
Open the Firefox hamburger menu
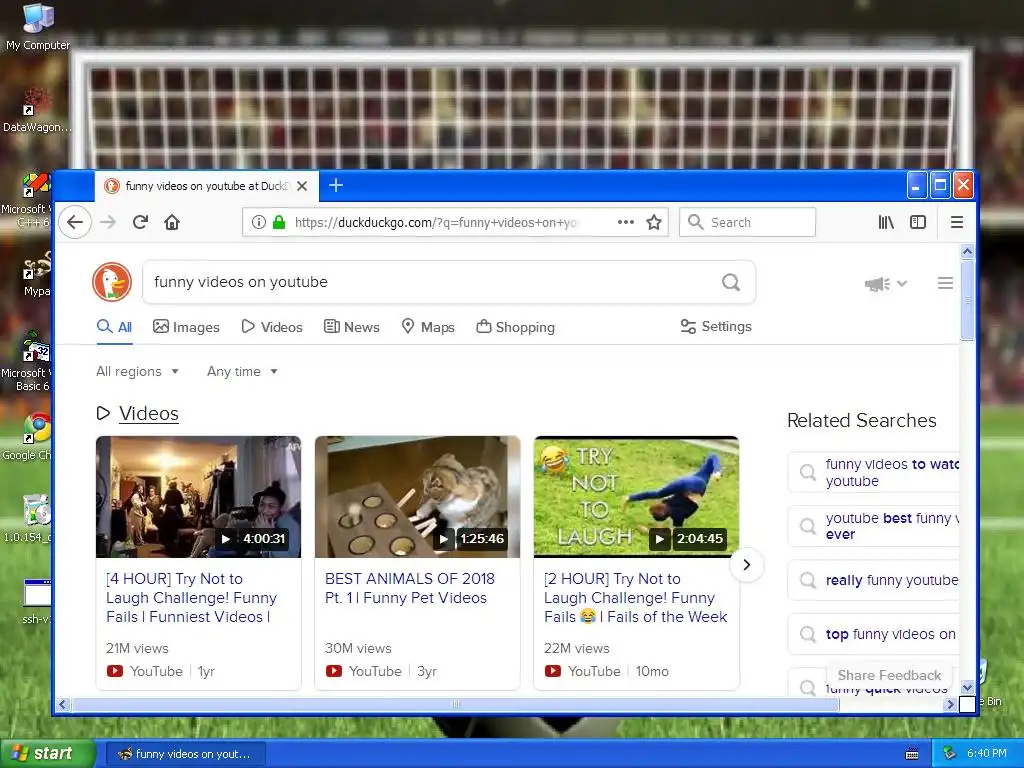point(957,222)
